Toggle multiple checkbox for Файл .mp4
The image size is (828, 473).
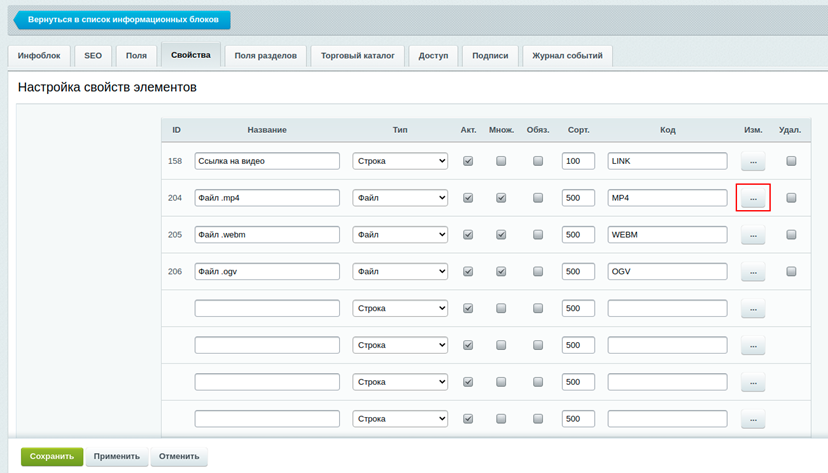501,198
